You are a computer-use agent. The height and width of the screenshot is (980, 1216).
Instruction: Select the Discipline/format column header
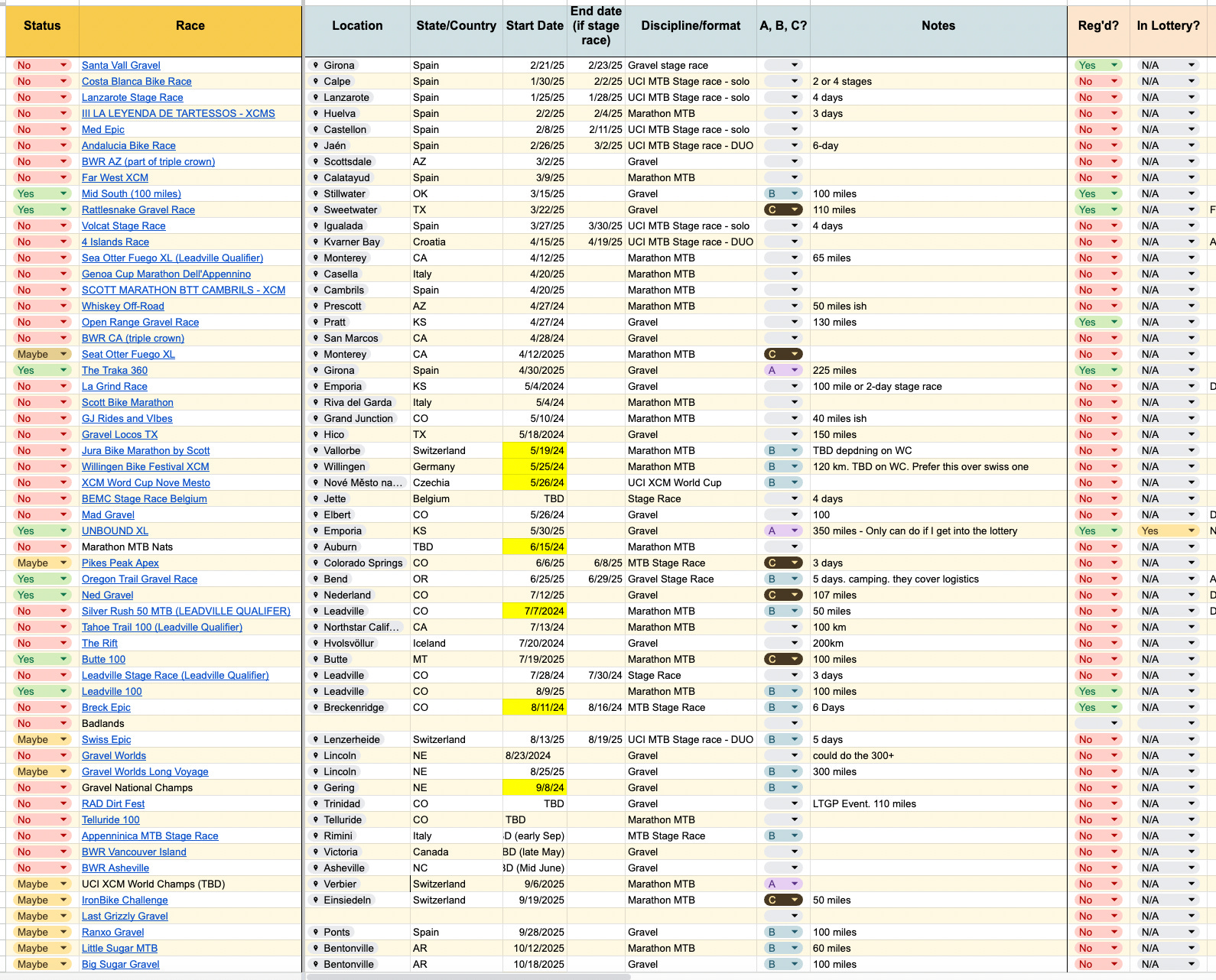[691, 31]
